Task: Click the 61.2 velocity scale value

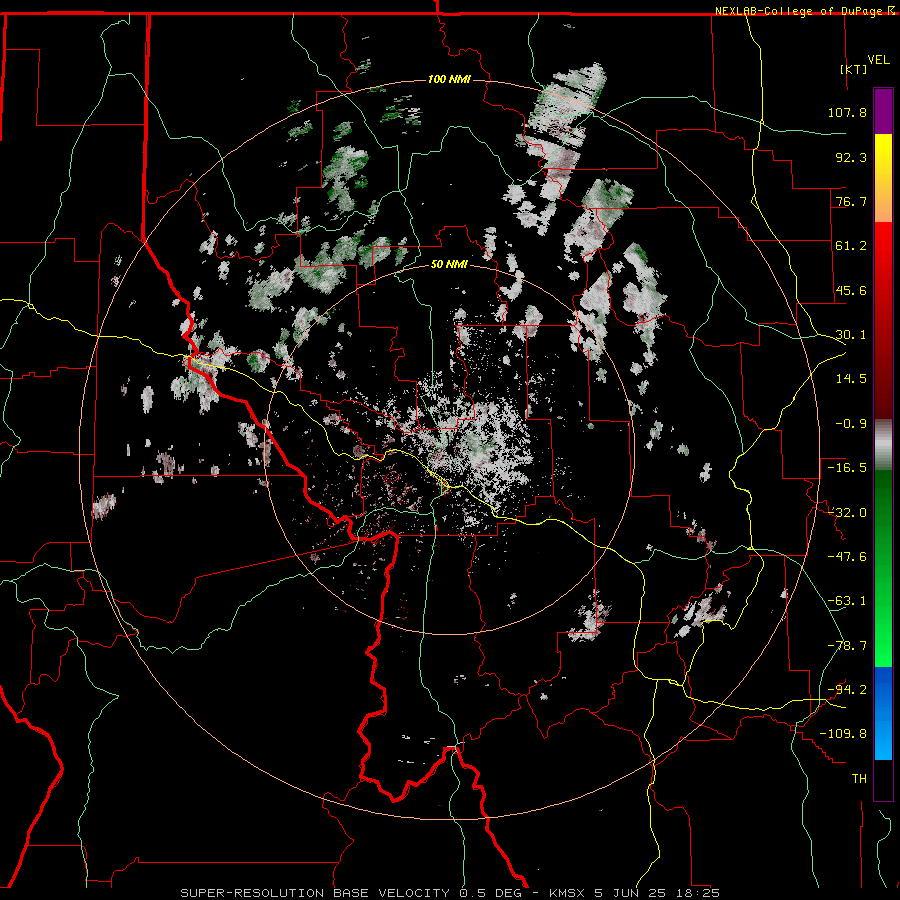Action: pyautogui.click(x=851, y=246)
